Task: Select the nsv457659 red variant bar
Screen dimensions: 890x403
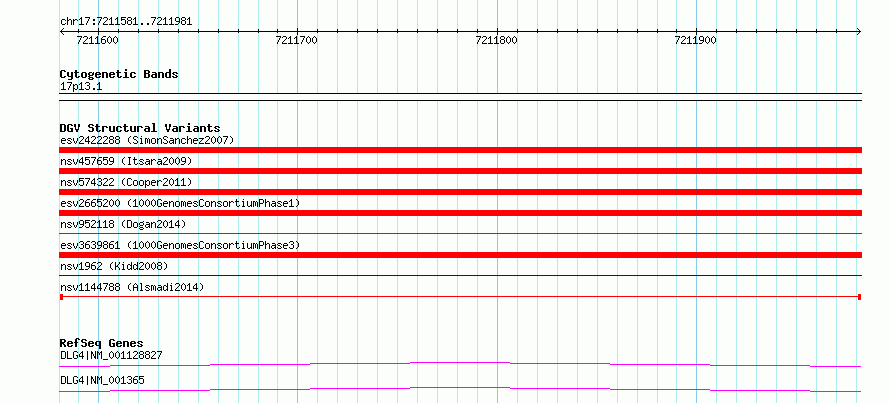Action: pyautogui.click(x=461, y=171)
